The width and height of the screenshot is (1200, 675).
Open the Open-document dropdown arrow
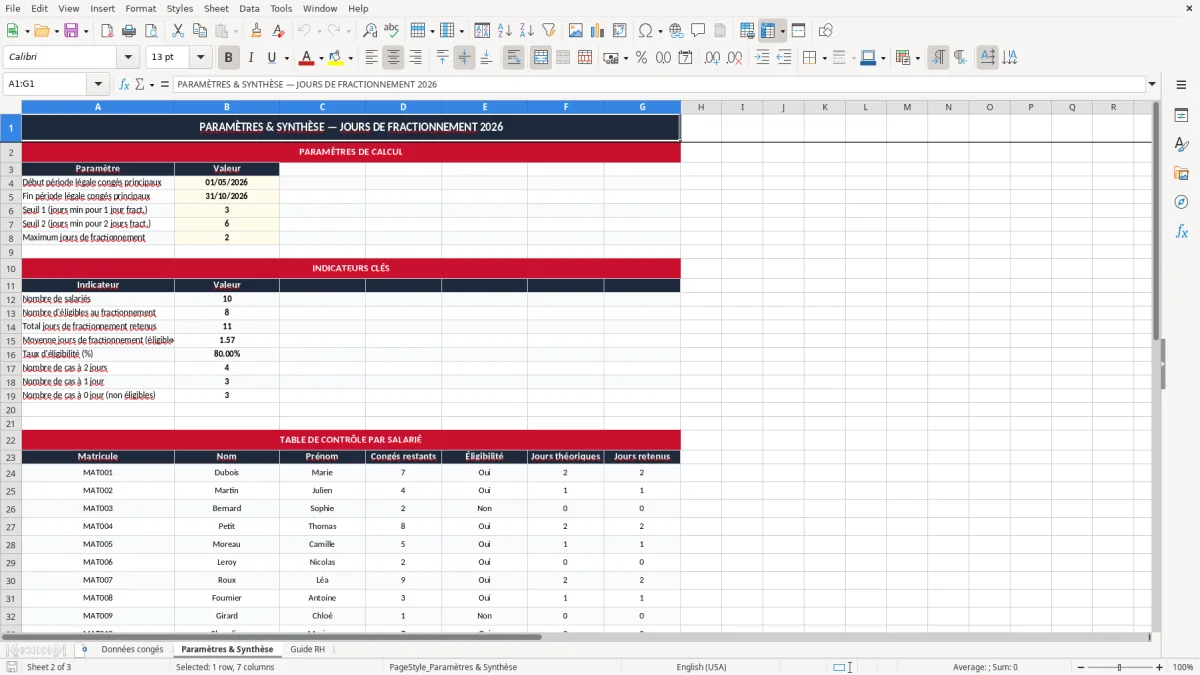pyautogui.click(x=55, y=31)
